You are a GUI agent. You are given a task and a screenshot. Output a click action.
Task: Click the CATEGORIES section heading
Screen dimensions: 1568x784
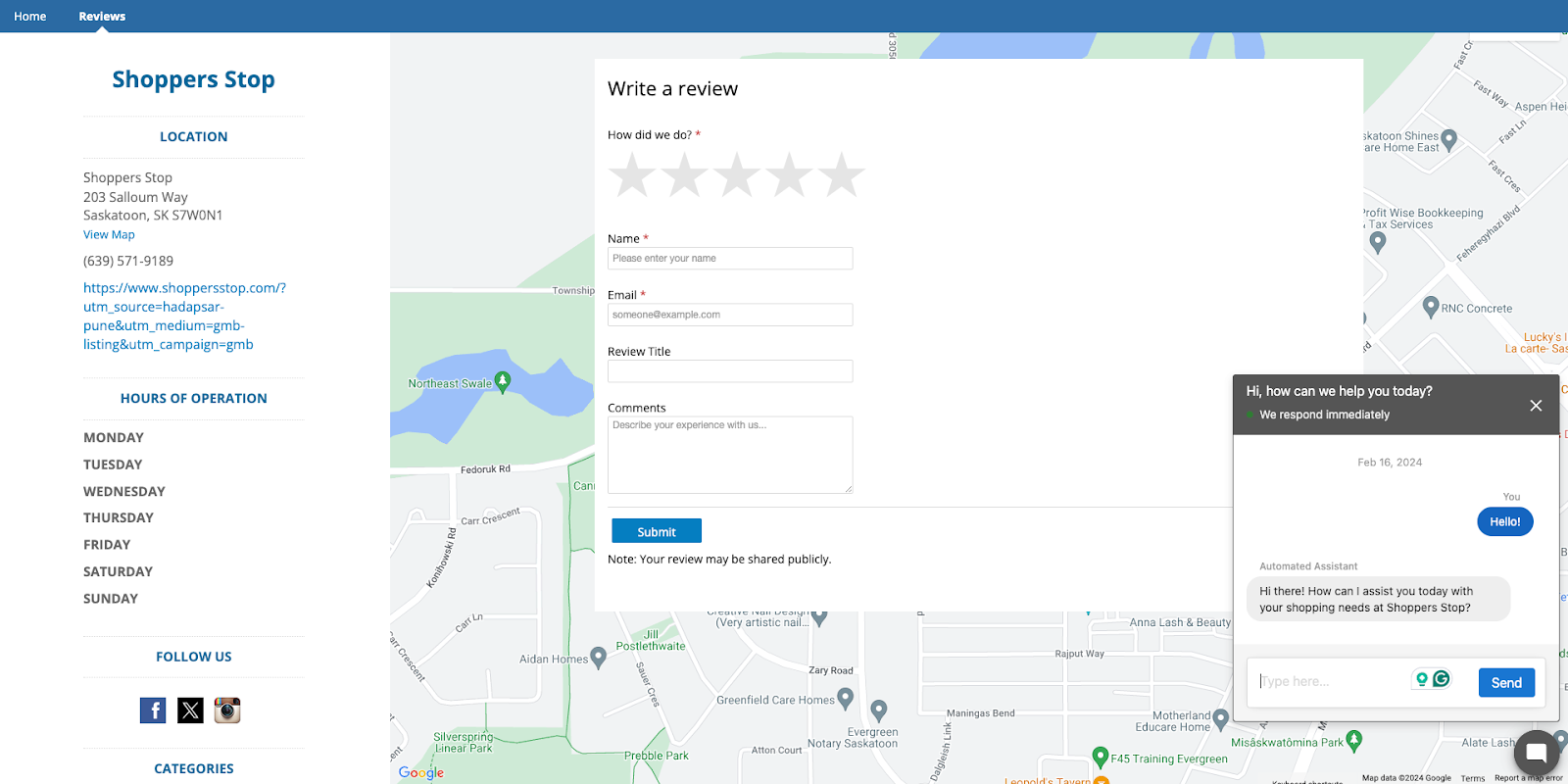194,769
